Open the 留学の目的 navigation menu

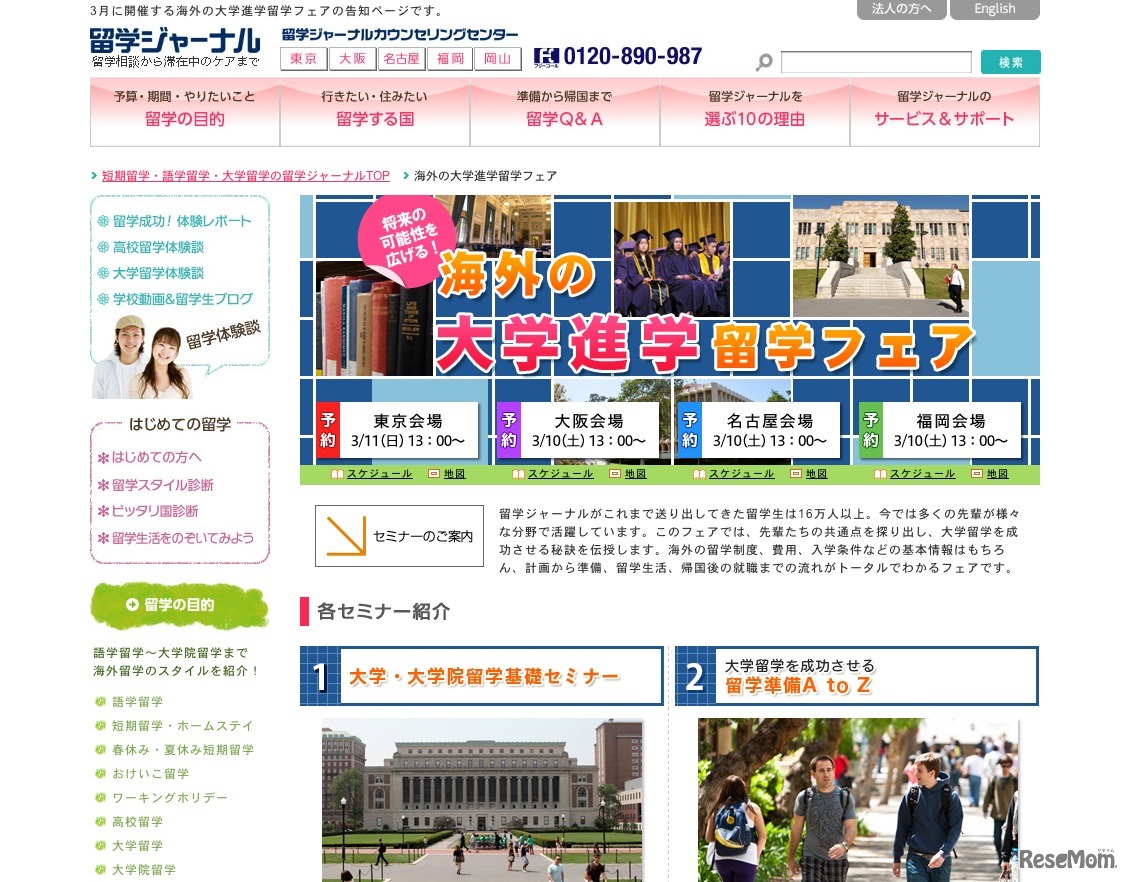pyautogui.click(x=184, y=112)
